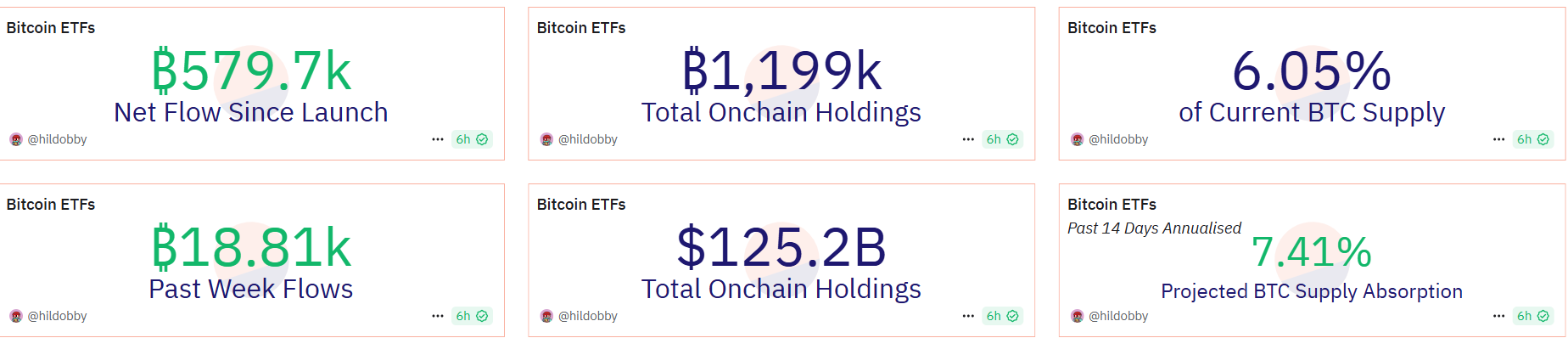The image size is (1568, 338).
Task: Open @hildobby profile on Net Flow Since Launch card
Action: click(x=57, y=139)
